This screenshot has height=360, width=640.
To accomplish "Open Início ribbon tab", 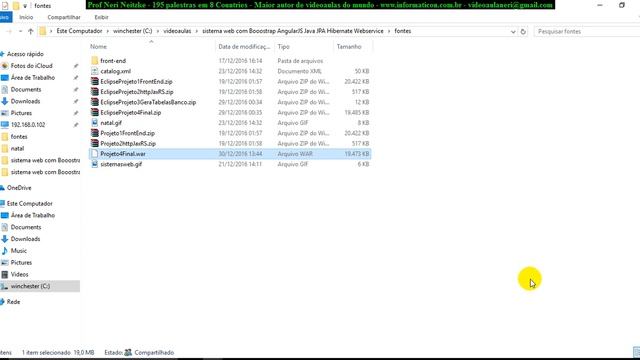I will pyautogui.click(x=26, y=17).
